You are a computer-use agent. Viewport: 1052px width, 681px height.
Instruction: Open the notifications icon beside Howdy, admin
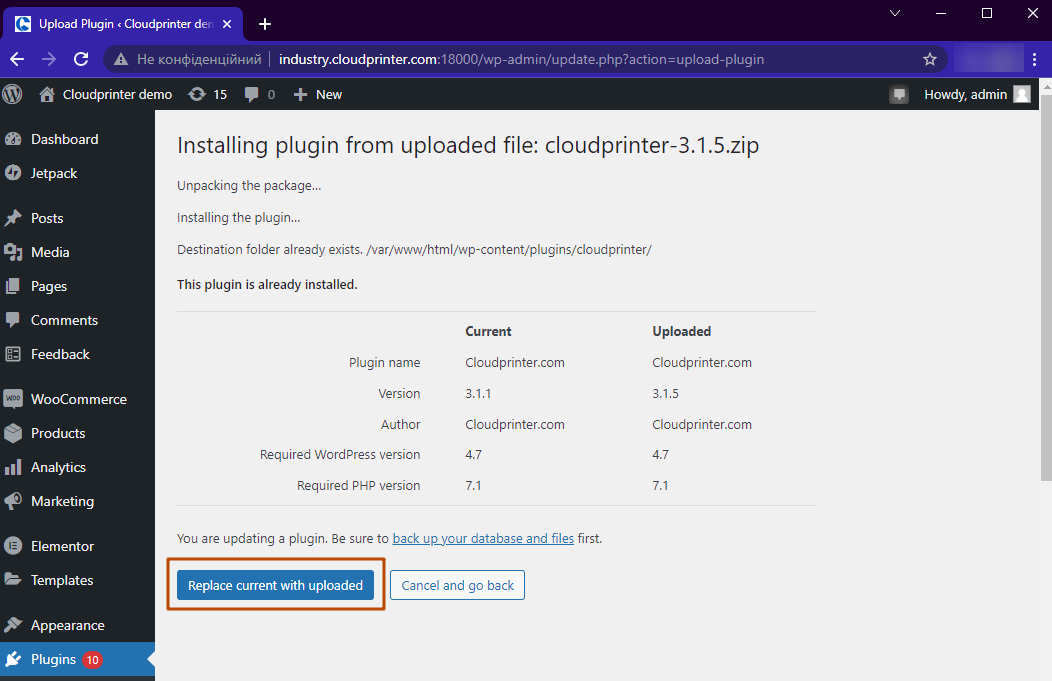click(899, 95)
